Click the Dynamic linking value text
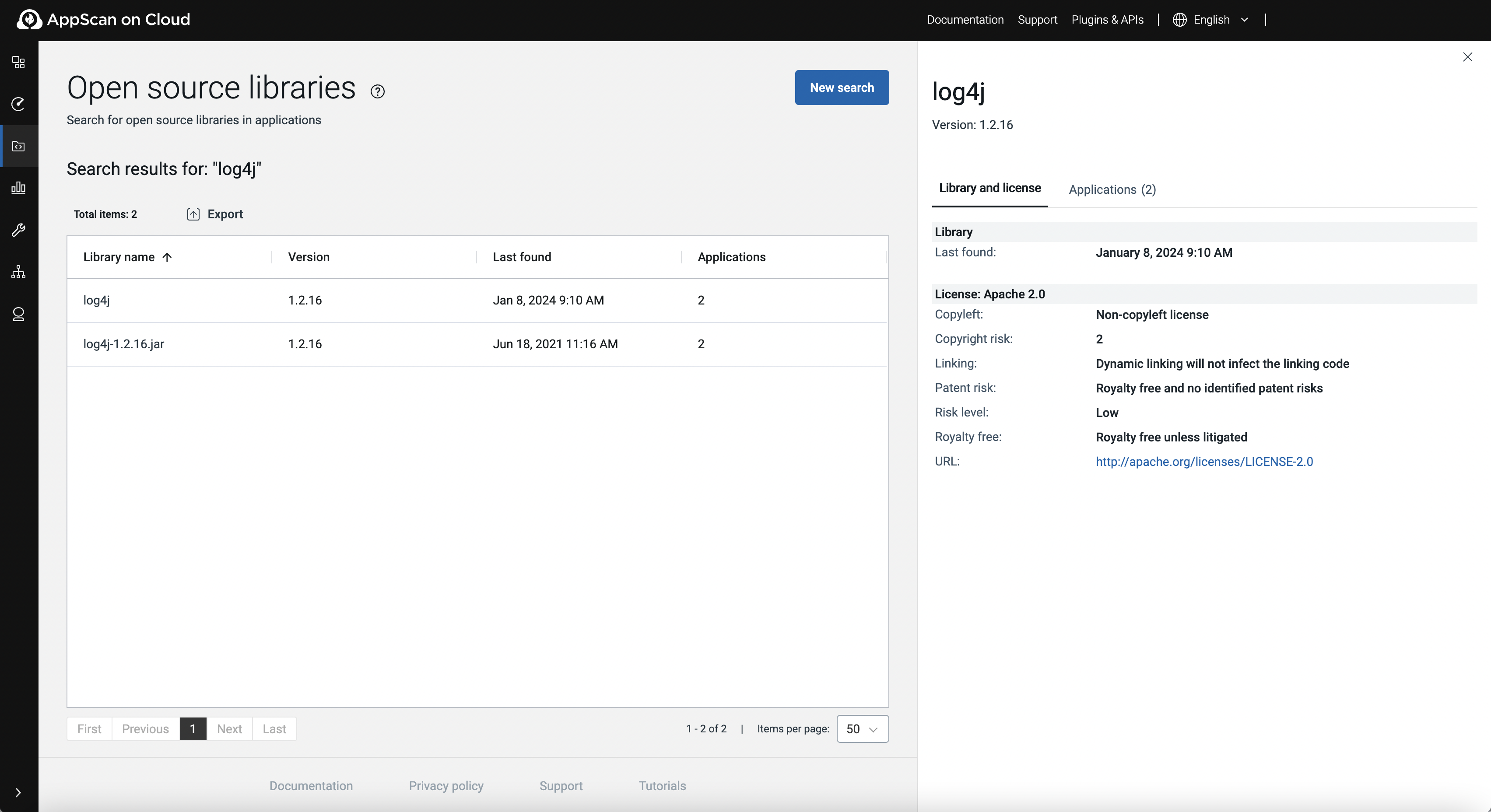The image size is (1491, 812). (1222, 364)
